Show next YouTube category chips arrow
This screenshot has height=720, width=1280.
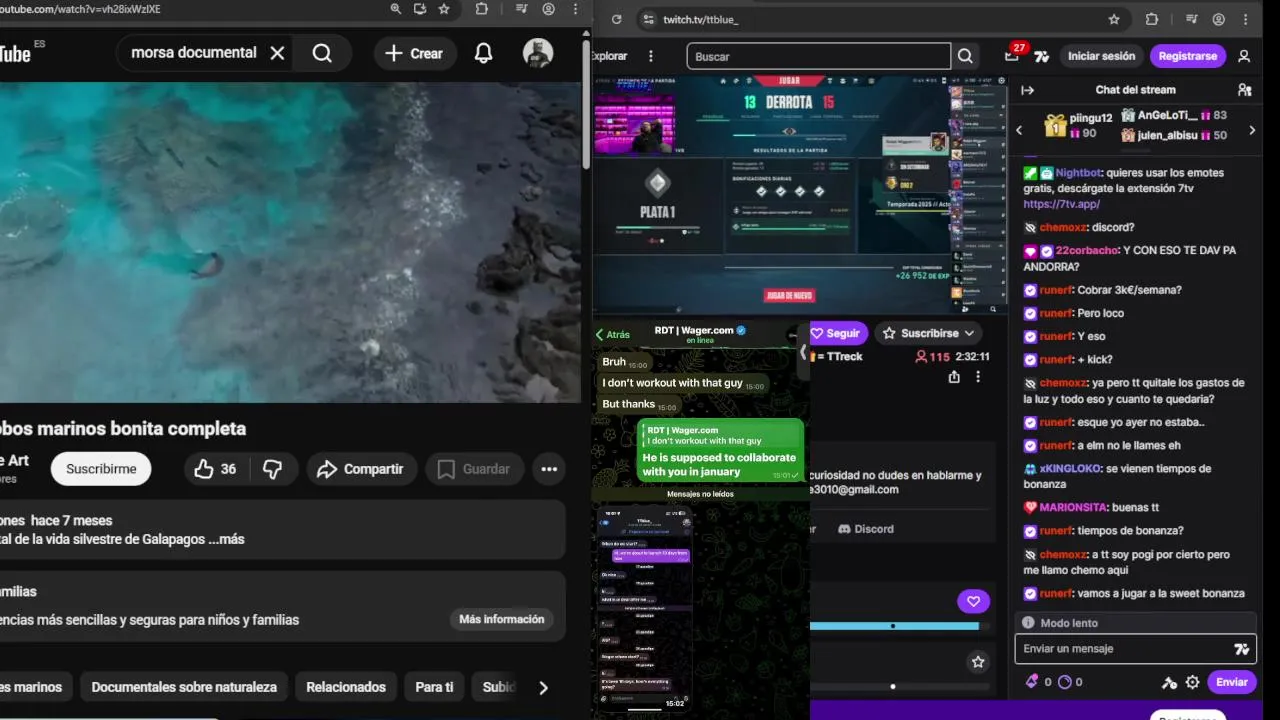click(543, 687)
